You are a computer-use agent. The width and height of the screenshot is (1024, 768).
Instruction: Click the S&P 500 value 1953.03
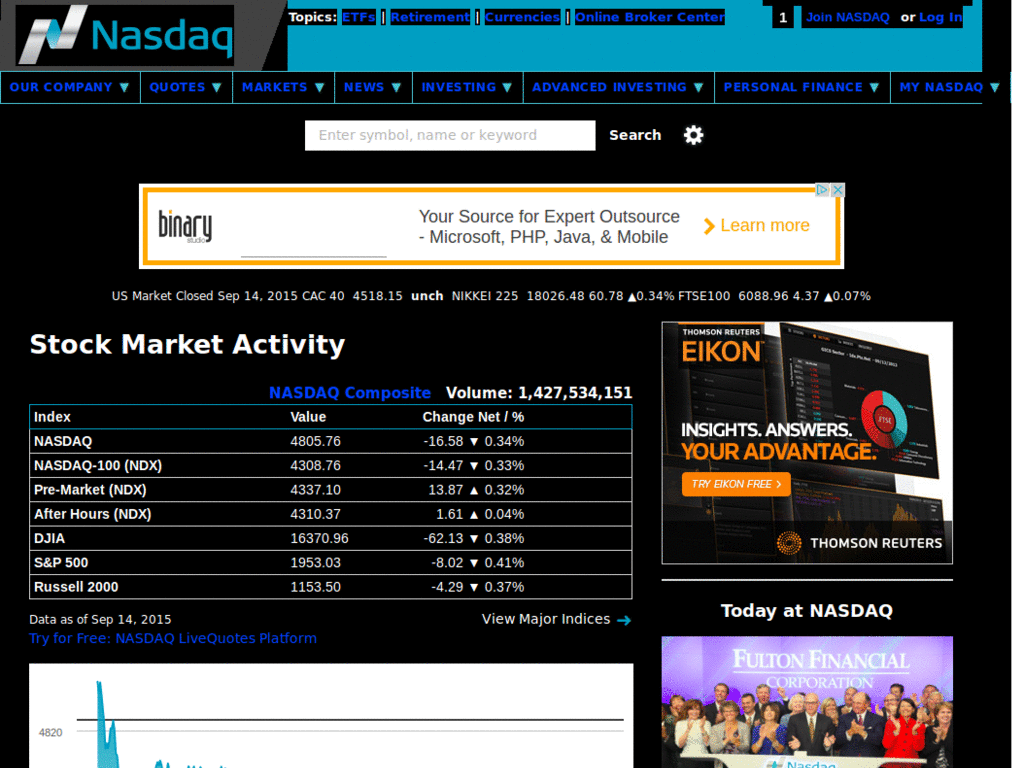coord(315,562)
